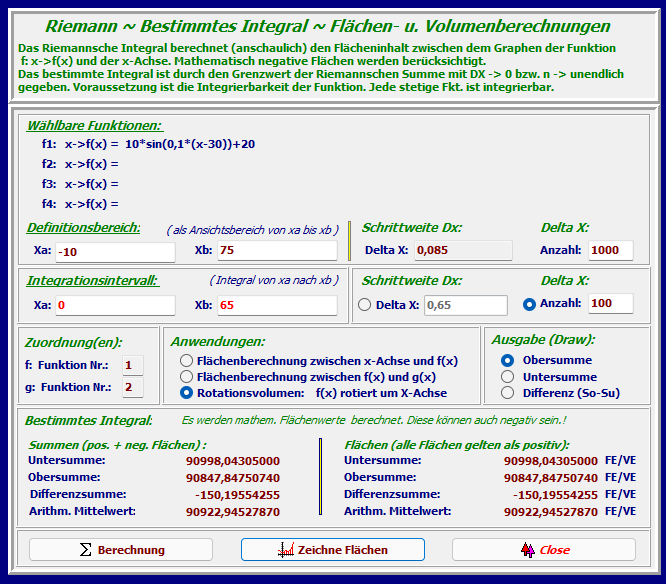Select the Anzahl radio button for integration
The height and width of the screenshot is (584, 666).
coord(529,304)
